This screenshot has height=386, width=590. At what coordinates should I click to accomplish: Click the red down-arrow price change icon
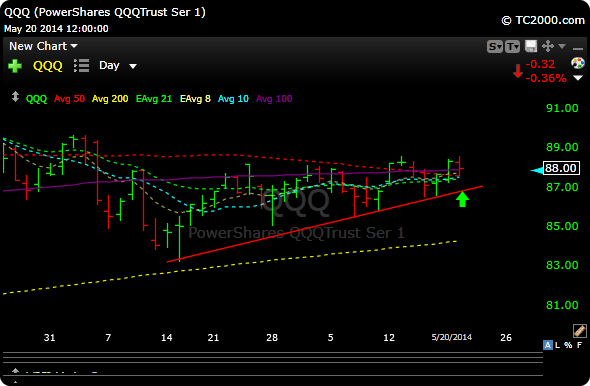click(518, 71)
